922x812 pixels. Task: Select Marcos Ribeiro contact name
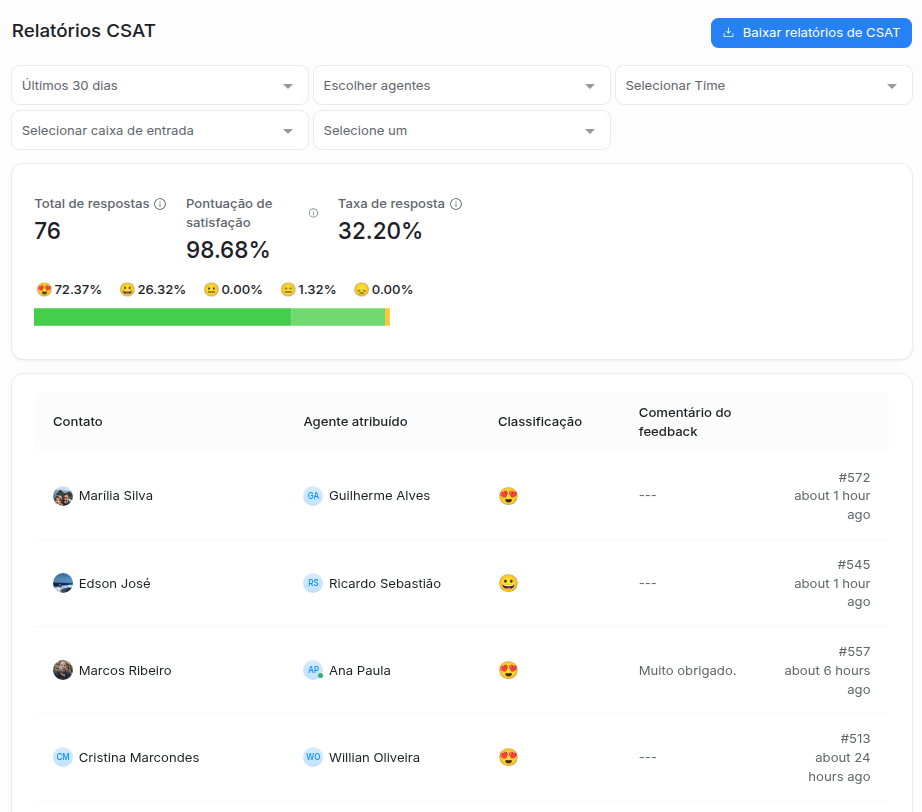coord(125,671)
